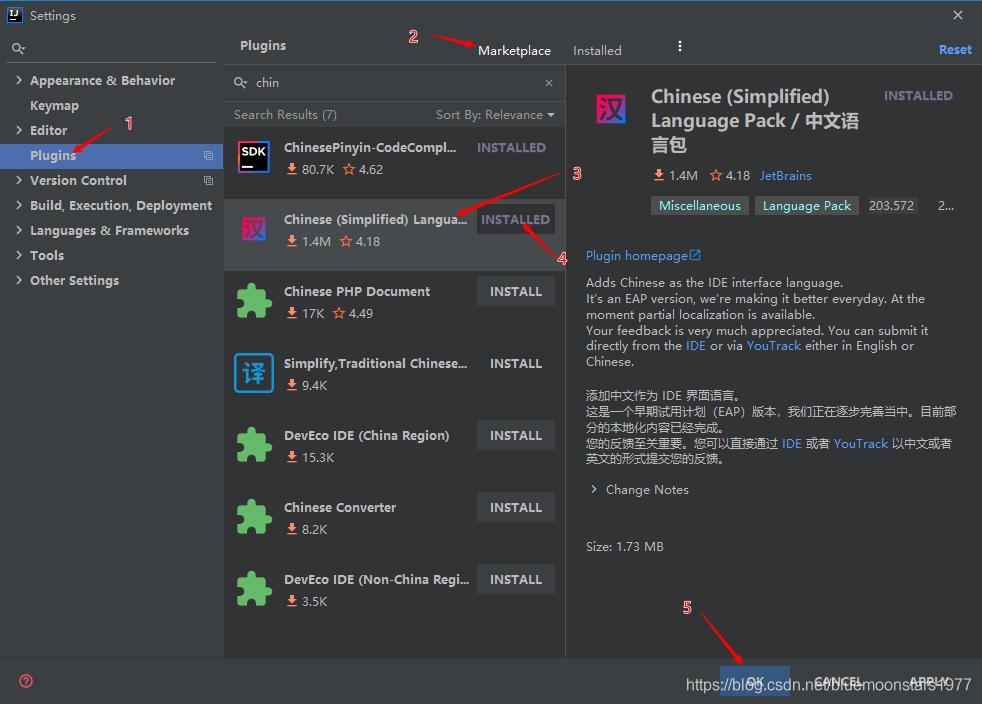
Task: Click the settings search field at top left
Action: pyautogui.click(x=111, y=48)
